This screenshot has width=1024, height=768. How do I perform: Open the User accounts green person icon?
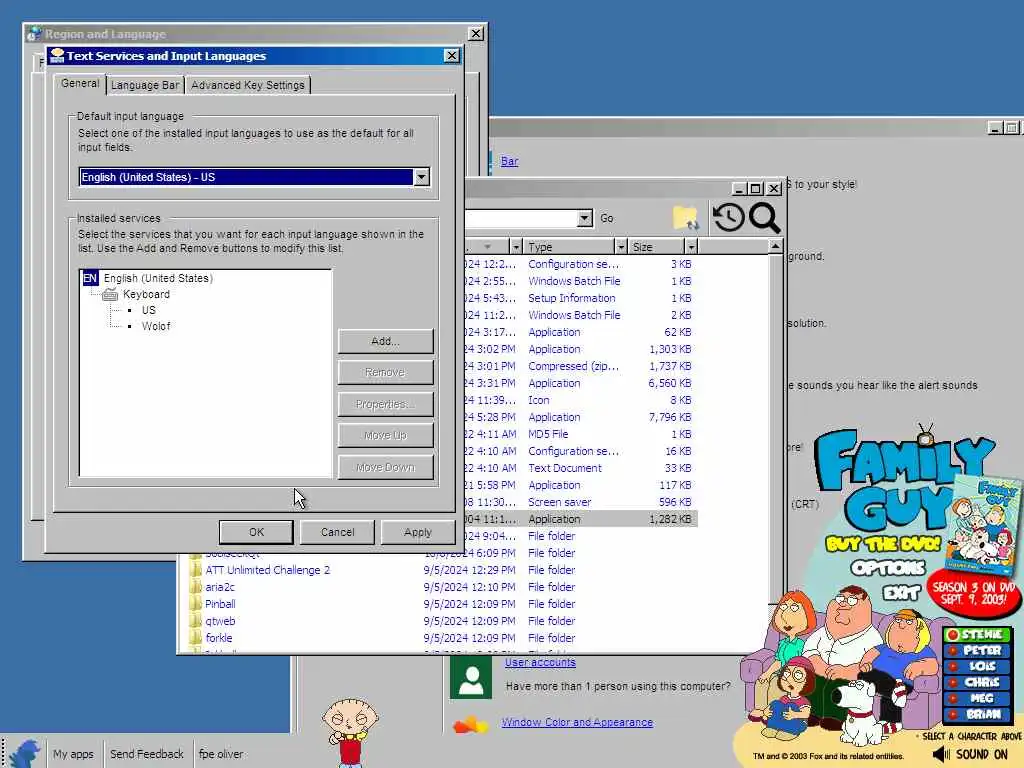click(x=471, y=679)
